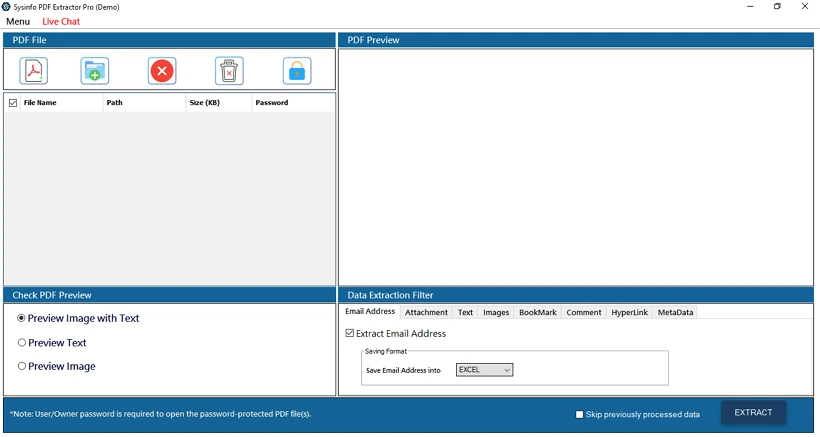Image resolution: width=820 pixels, height=437 pixels.
Task: Click the Path column header
Action: [x=145, y=102]
